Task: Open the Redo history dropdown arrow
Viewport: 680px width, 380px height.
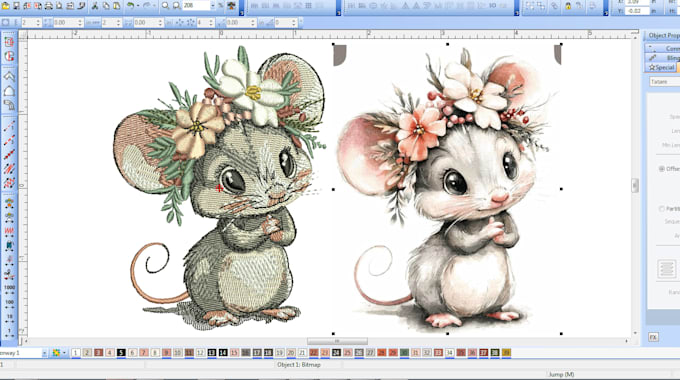Action: tap(154, 6)
